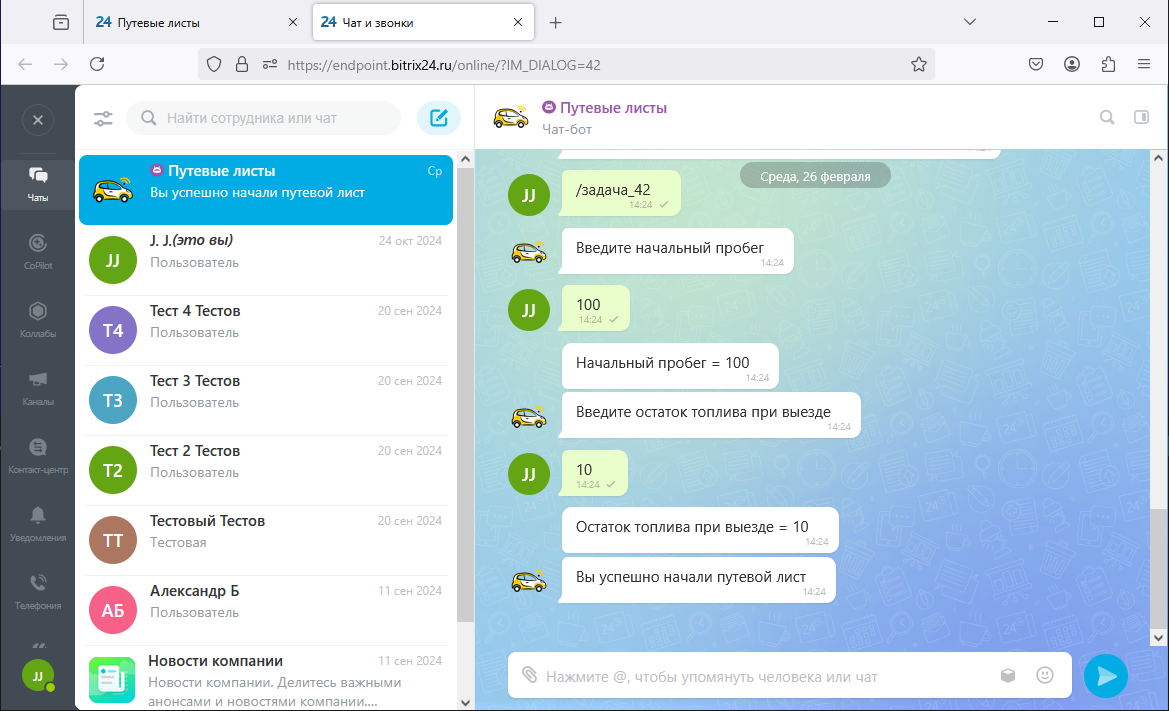
Task: Switch to the Чат и звонки browser tab
Action: pos(423,22)
